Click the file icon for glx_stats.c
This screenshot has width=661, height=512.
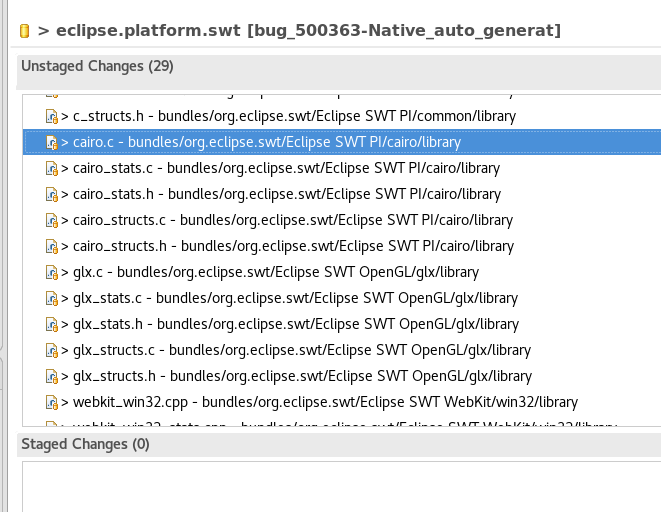coord(52,298)
